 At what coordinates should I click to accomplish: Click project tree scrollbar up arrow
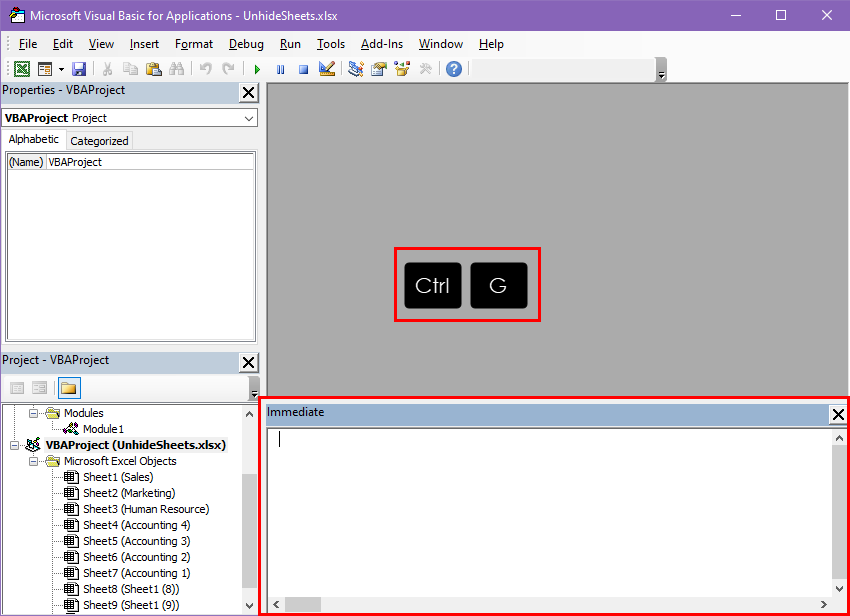249,414
